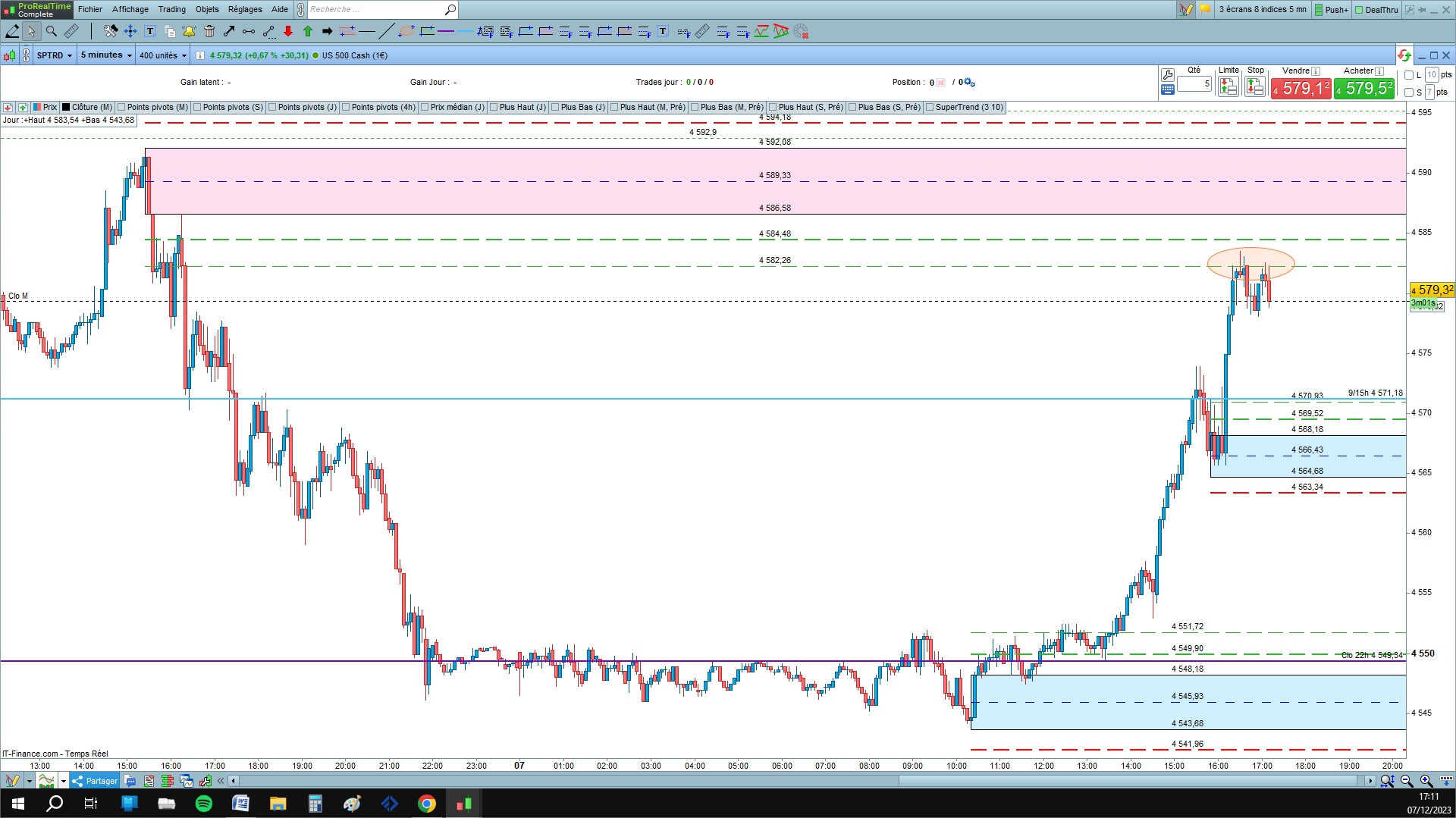Open the SPTRD symbol dropdown
The width and height of the screenshot is (1456, 818).
(55, 55)
